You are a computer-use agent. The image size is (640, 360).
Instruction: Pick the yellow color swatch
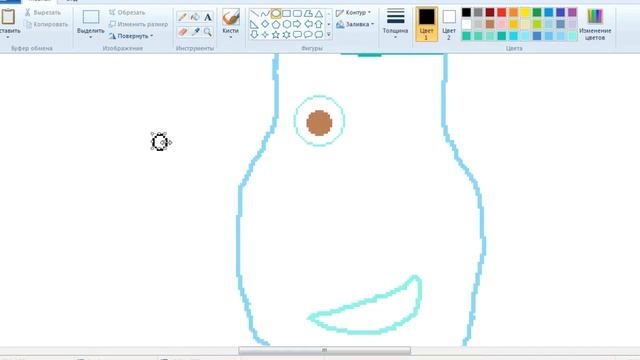(x=525, y=12)
